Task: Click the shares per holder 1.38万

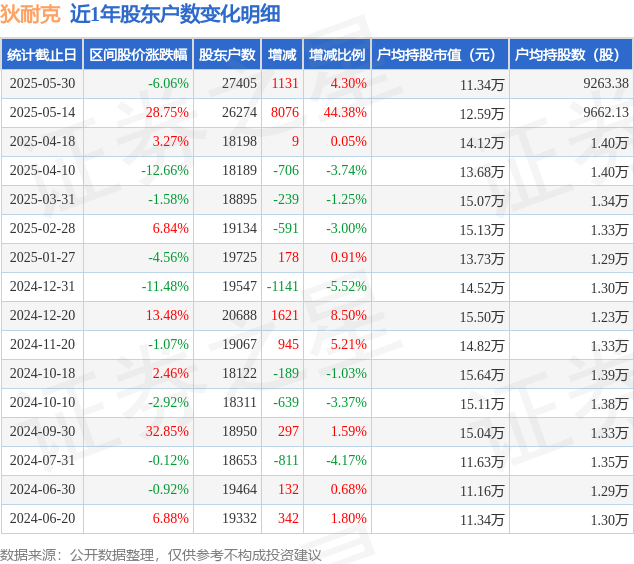Action: click(x=609, y=404)
